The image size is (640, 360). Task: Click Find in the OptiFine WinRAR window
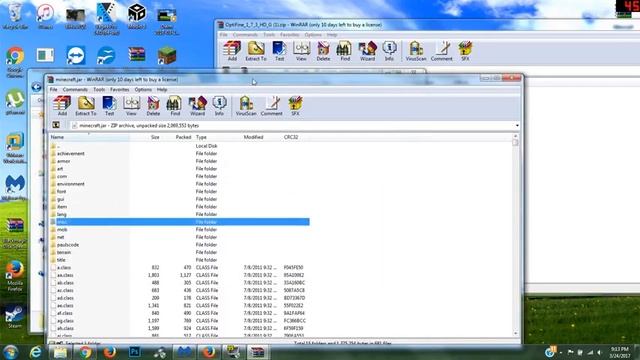pos(345,51)
